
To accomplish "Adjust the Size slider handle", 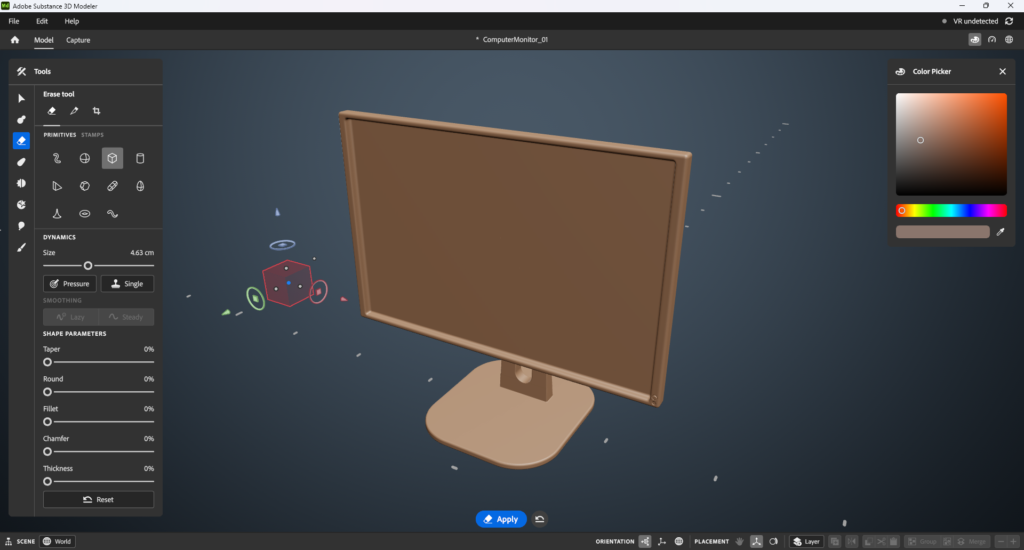I will 88,266.
